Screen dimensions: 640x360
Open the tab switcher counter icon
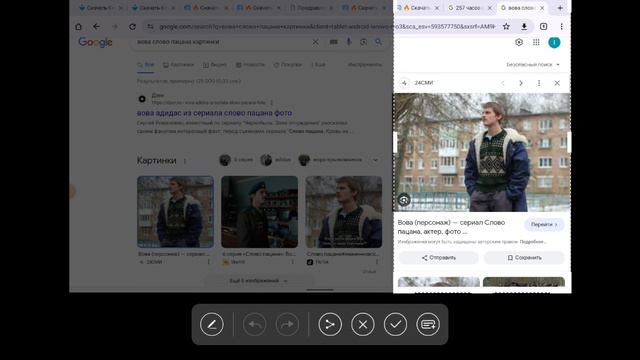pyautogui.click(x=543, y=27)
